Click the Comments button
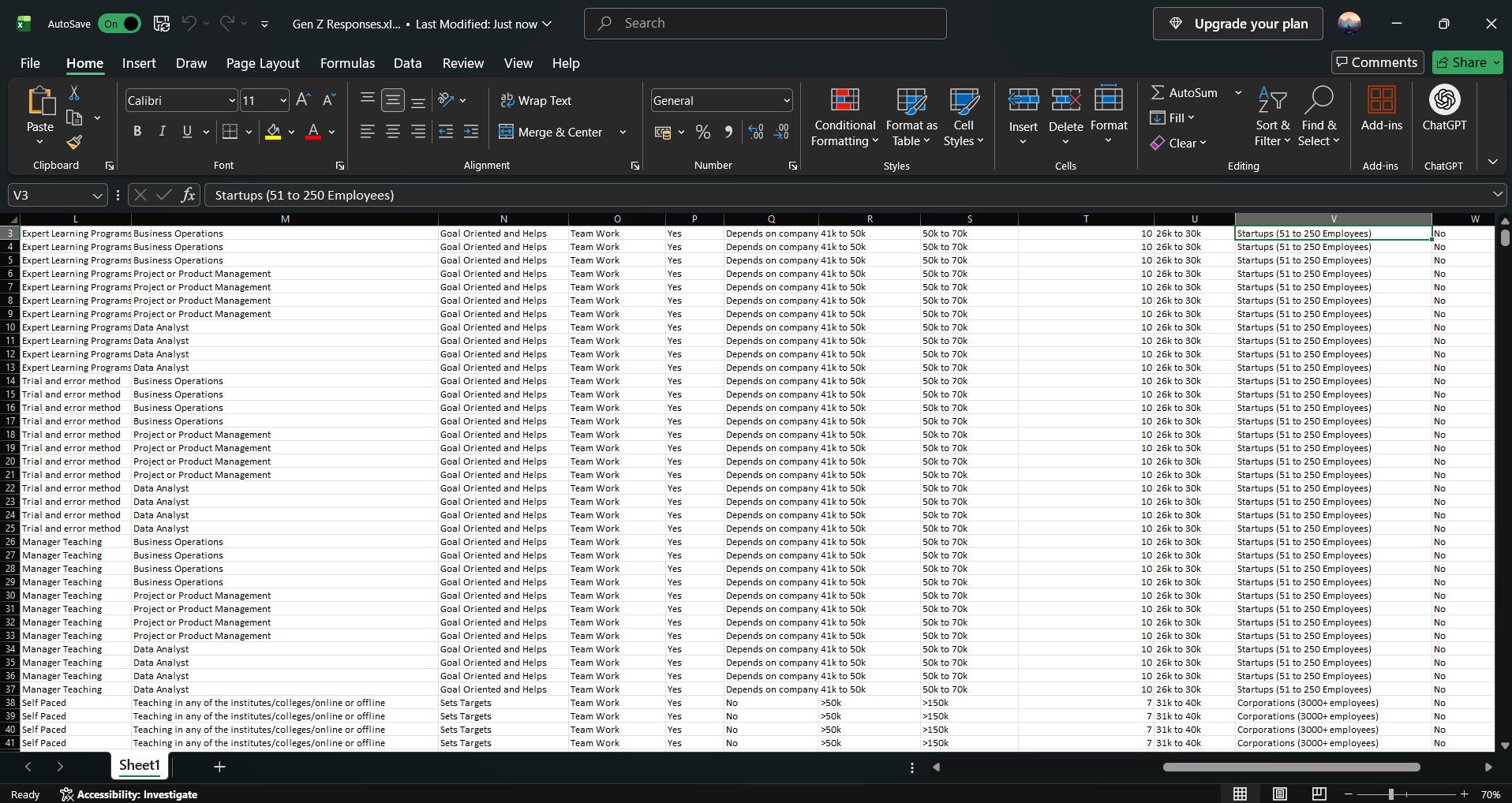 1377,62
